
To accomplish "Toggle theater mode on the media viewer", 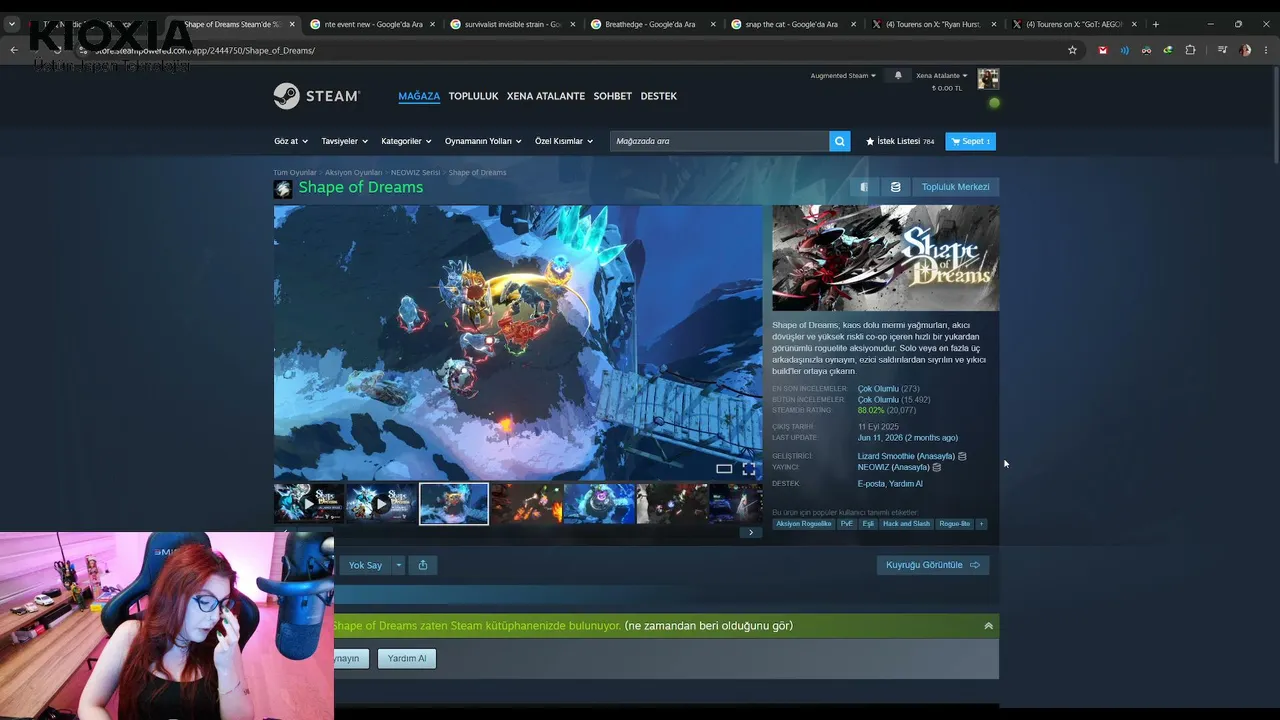I will pos(724,468).
